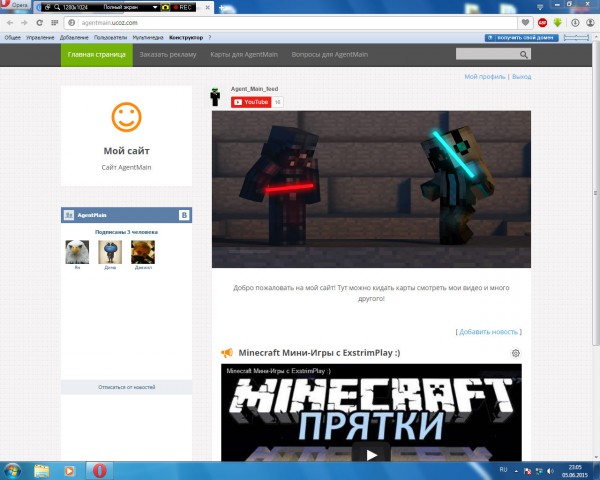This screenshot has width=600, height=480.
Task: Click the orange megaphone news icon
Action: [x=227, y=353]
